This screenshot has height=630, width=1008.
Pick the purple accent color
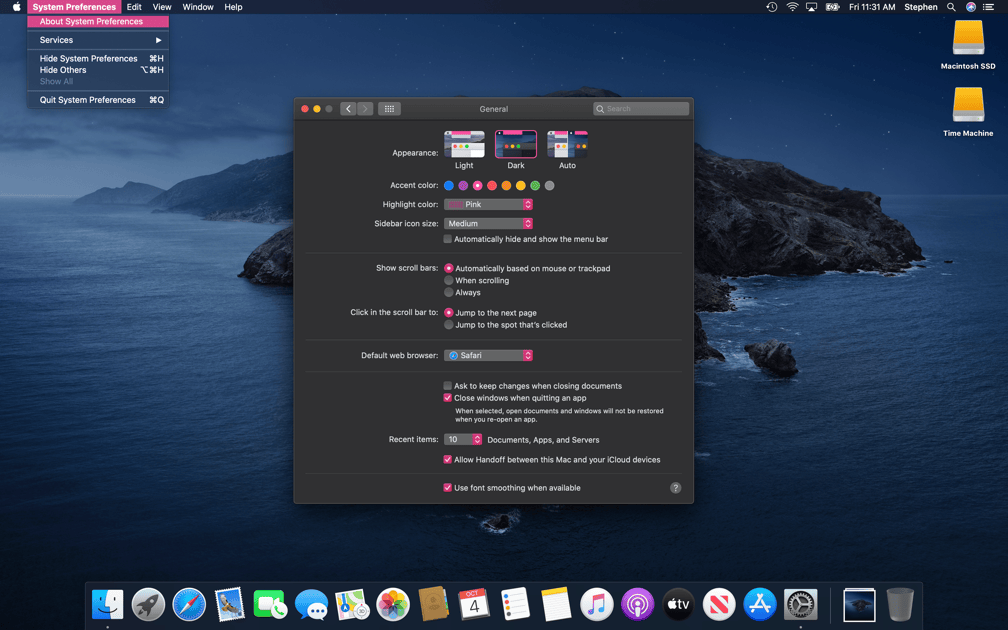tap(463, 186)
